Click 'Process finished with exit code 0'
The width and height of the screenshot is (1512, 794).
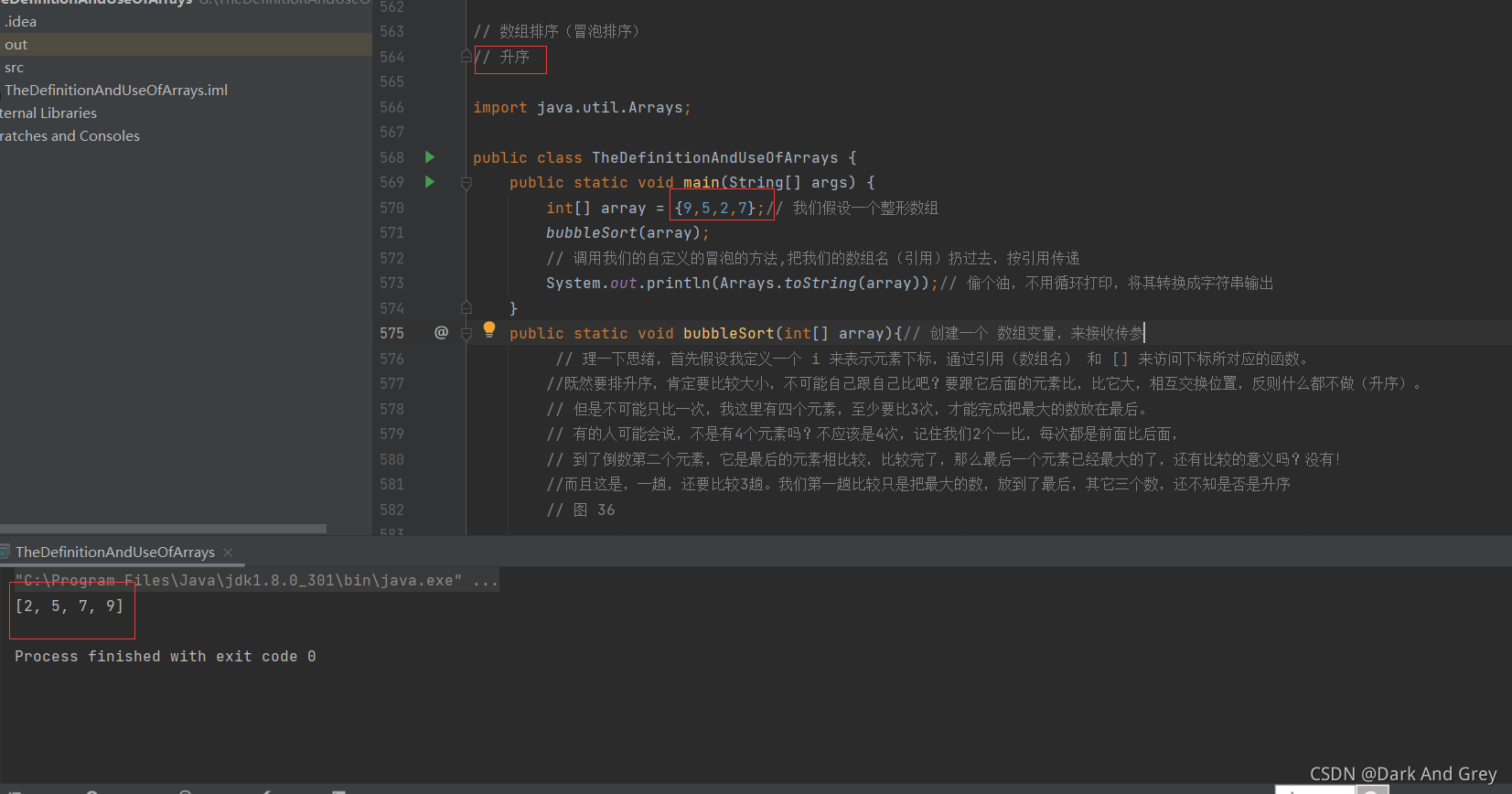click(x=166, y=656)
